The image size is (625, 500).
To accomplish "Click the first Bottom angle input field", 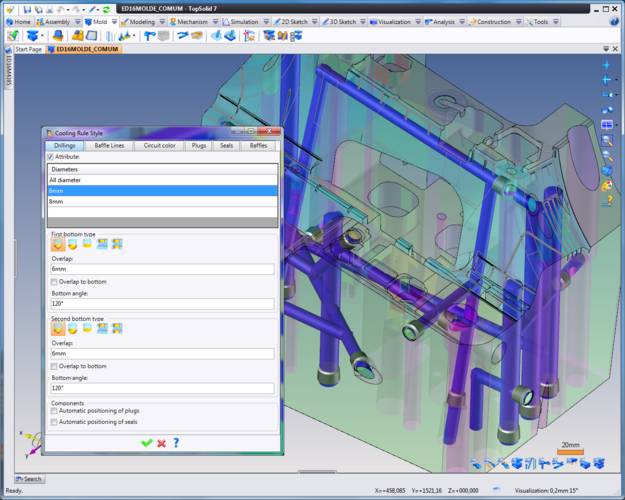I will (x=162, y=304).
